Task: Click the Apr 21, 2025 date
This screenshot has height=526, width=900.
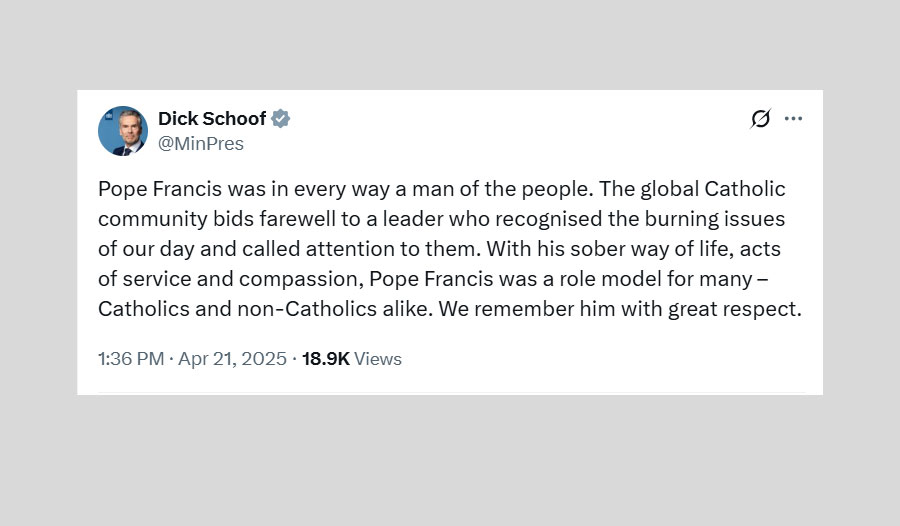Action: coord(232,359)
